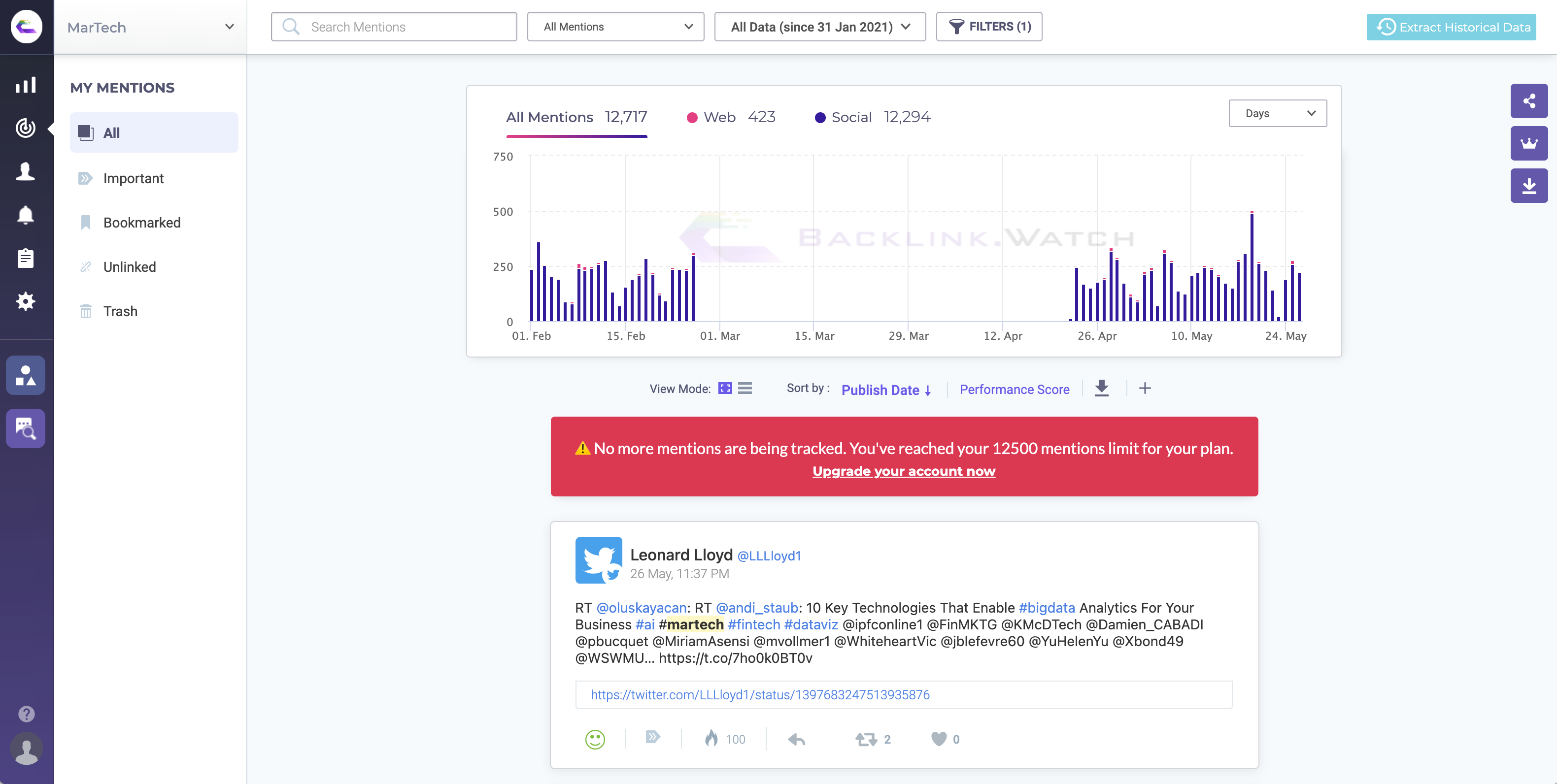Open the chat search icon in sidebar
Image resolution: width=1557 pixels, height=784 pixels.
(26, 428)
